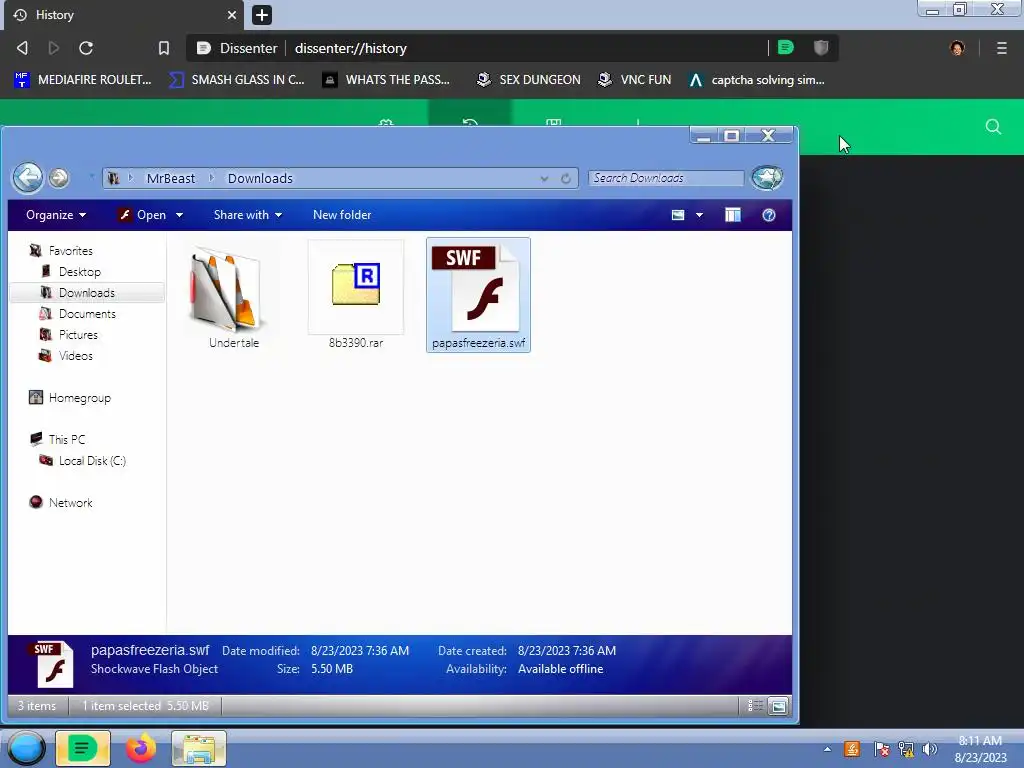
Task: Change the view with the view icon
Action: (x=678, y=215)
